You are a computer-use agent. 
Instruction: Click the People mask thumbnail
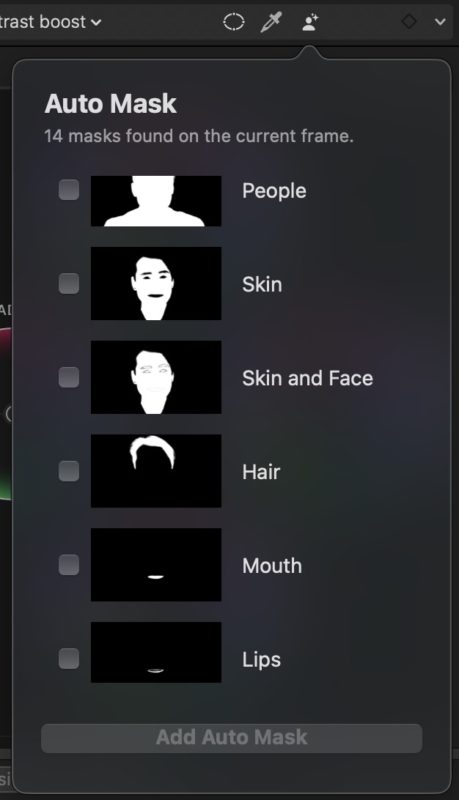click(x=156, y=201)
